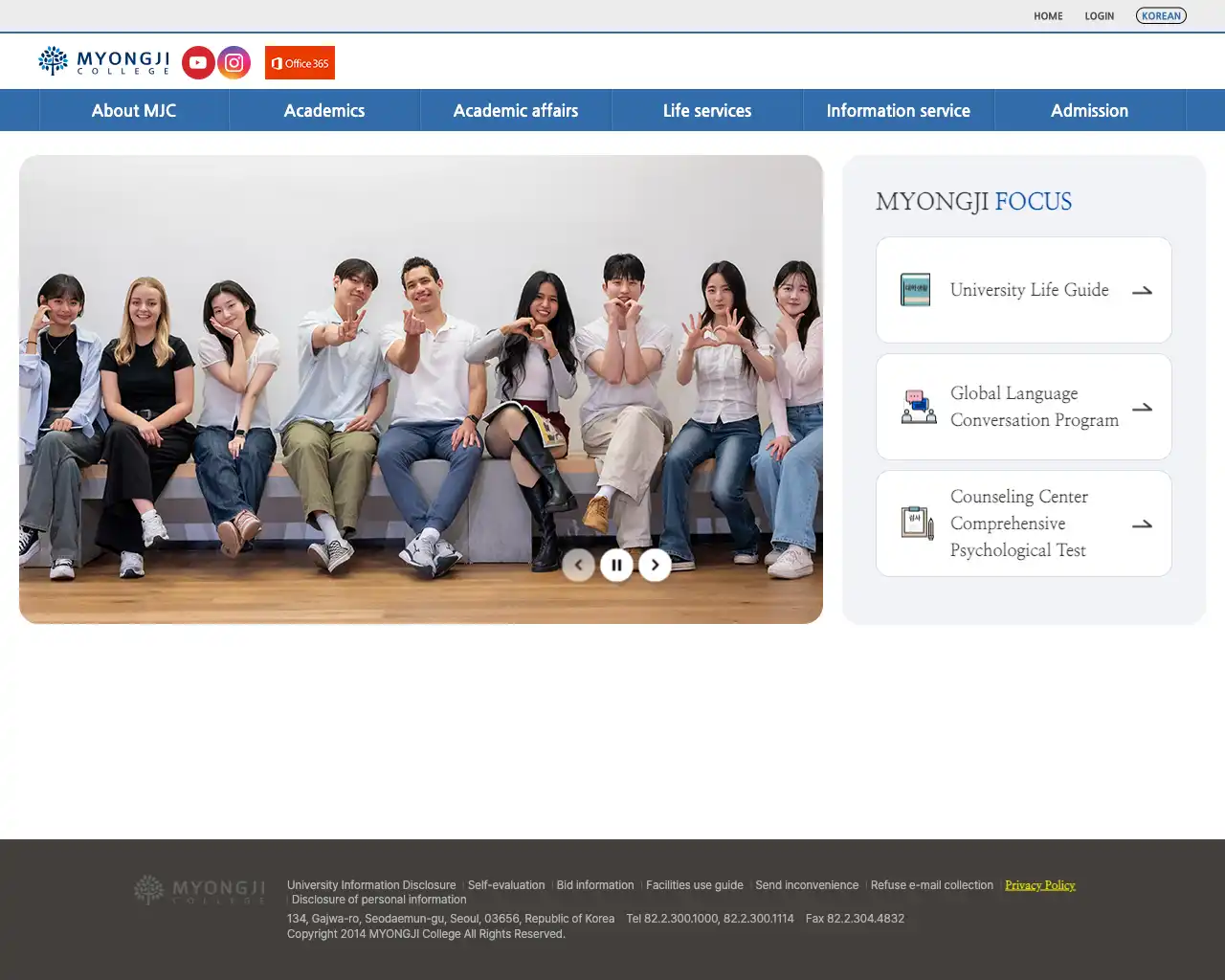Click arrow beside University Life Guide
The height and width of the screenshot is (980, 1225).
[1142, 291]
